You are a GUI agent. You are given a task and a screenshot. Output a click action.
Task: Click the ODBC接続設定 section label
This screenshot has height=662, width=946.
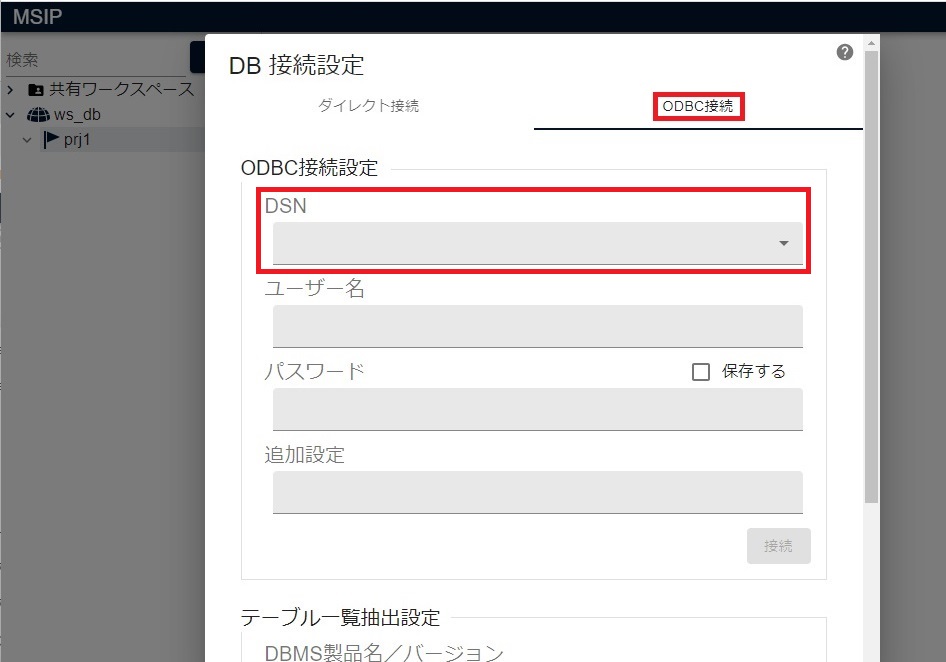pos(310,167)
